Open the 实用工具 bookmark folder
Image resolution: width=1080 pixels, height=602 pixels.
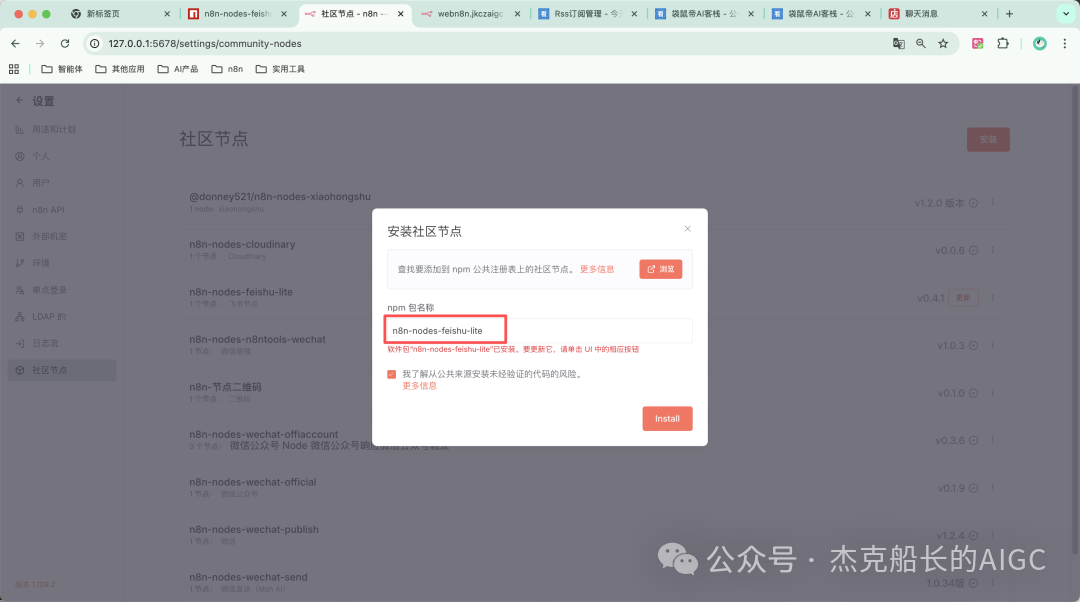280,69
